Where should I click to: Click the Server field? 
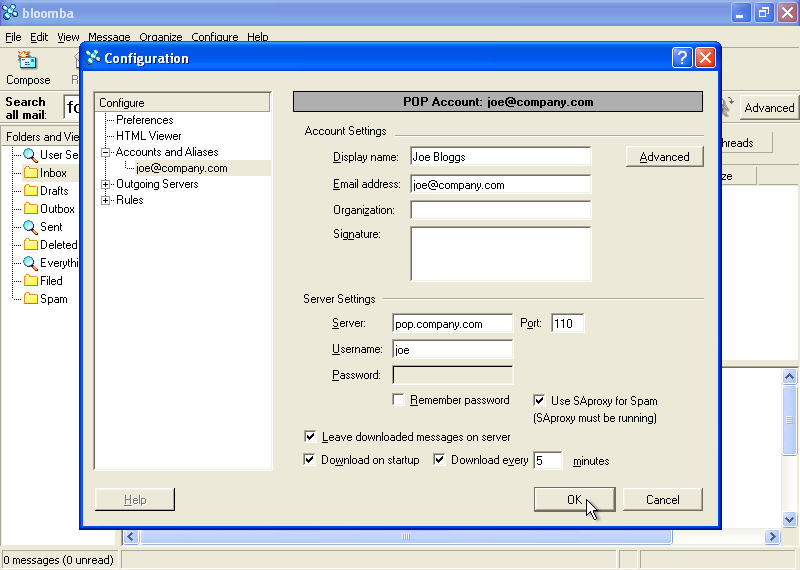[453, 324]
